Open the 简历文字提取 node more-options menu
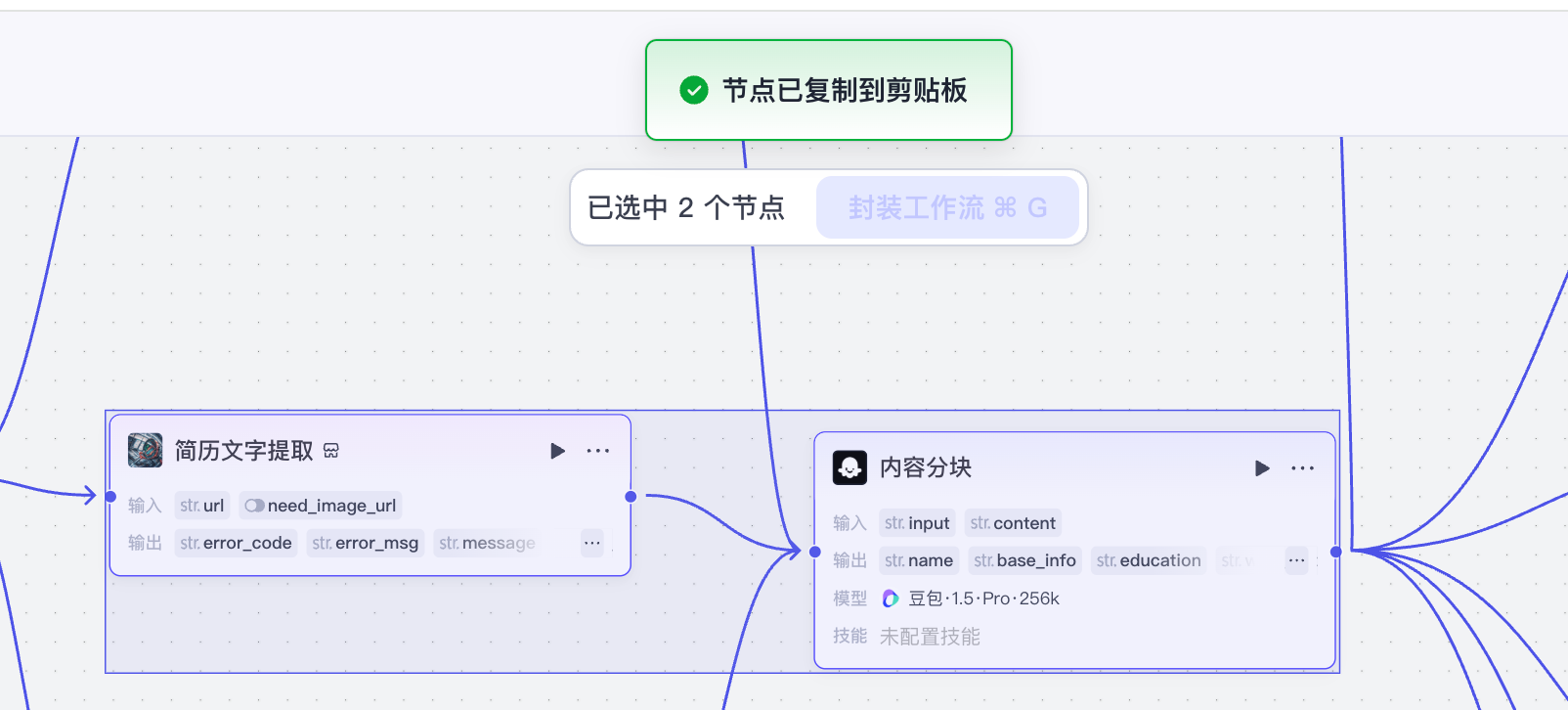1568x710 pixels. coord(597,451)
